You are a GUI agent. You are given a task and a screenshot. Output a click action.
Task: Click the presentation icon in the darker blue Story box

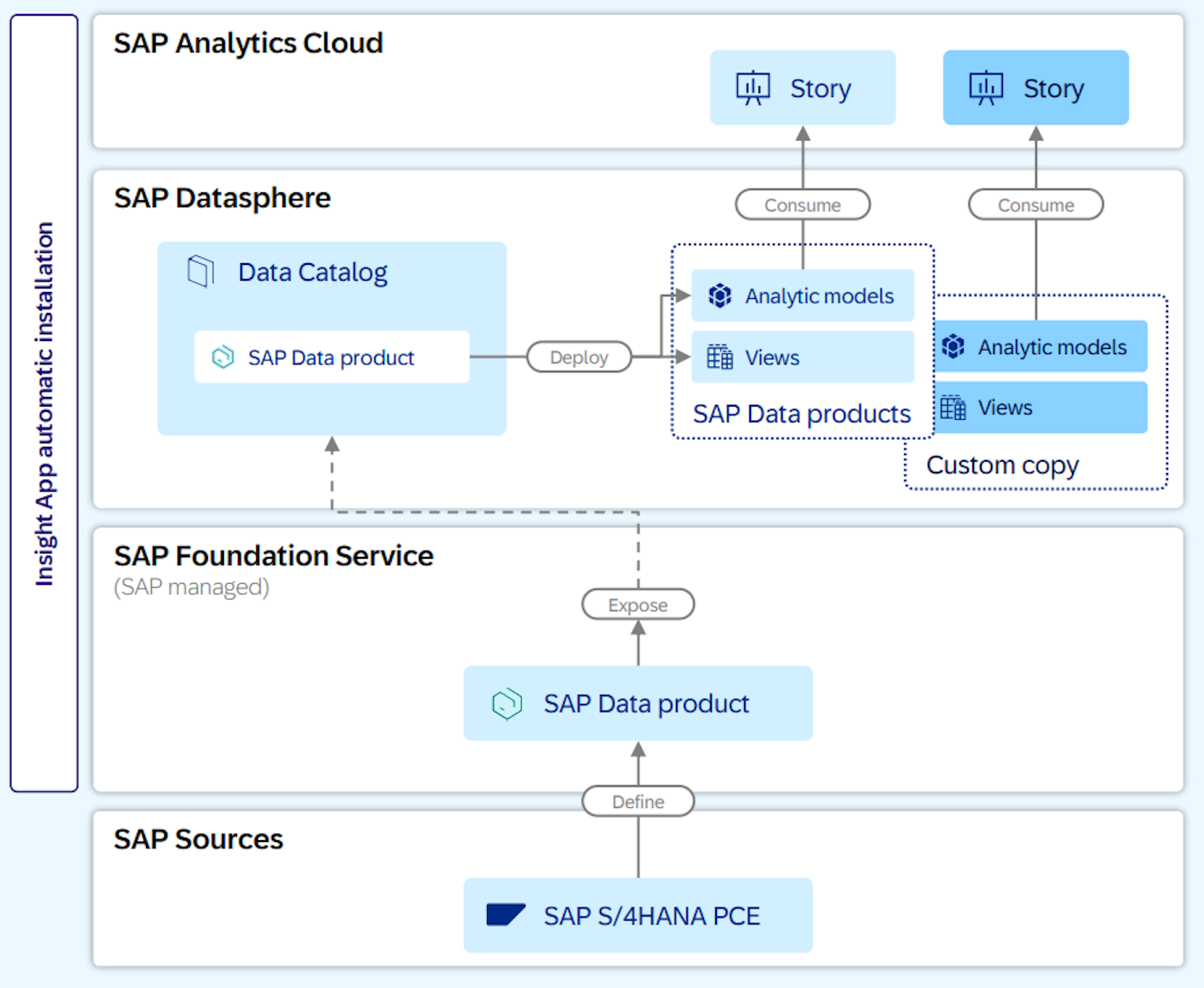(986, 88)
